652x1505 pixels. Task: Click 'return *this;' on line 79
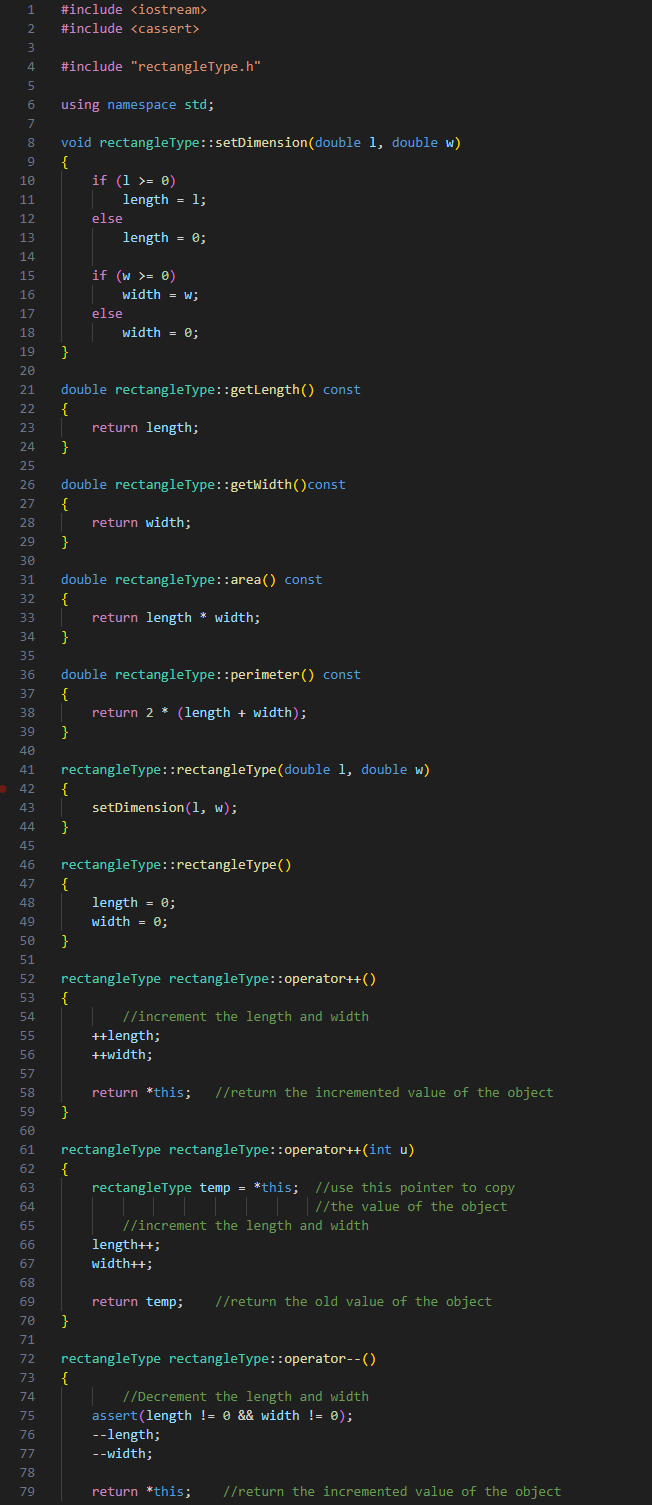tap(142, 1491)
